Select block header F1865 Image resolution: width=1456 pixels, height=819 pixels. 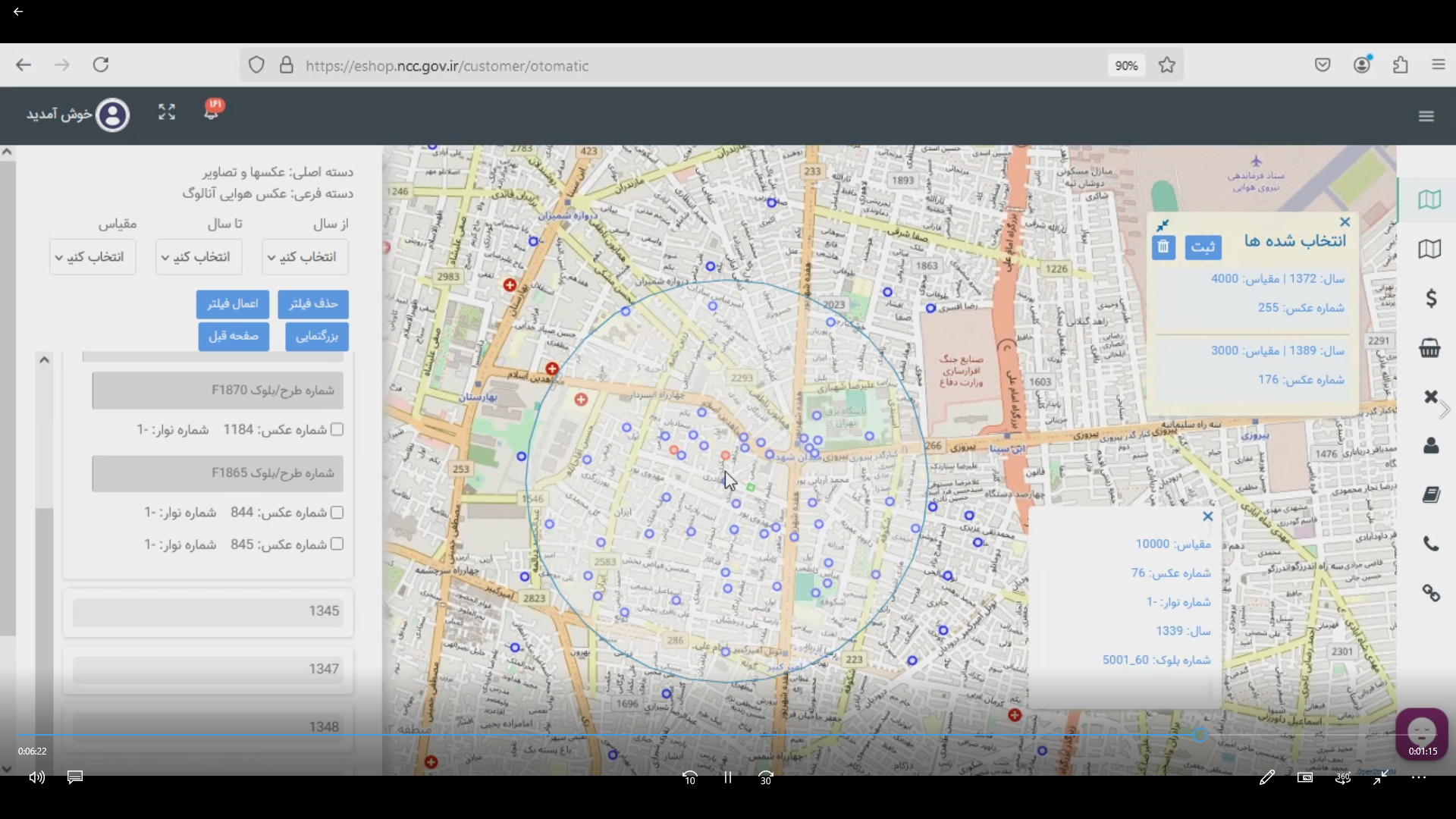coord(218,473)
